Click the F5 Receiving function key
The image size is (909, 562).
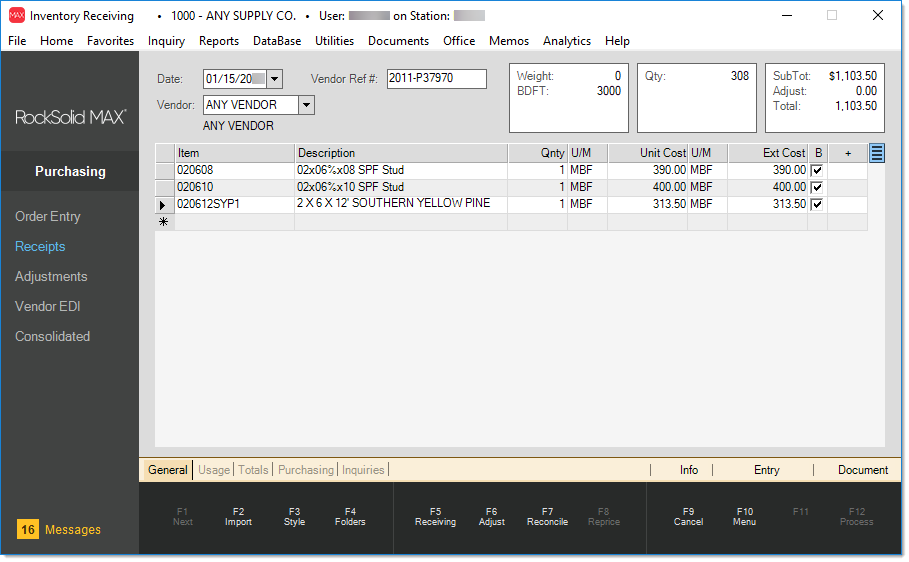click(x=435, y=517)
